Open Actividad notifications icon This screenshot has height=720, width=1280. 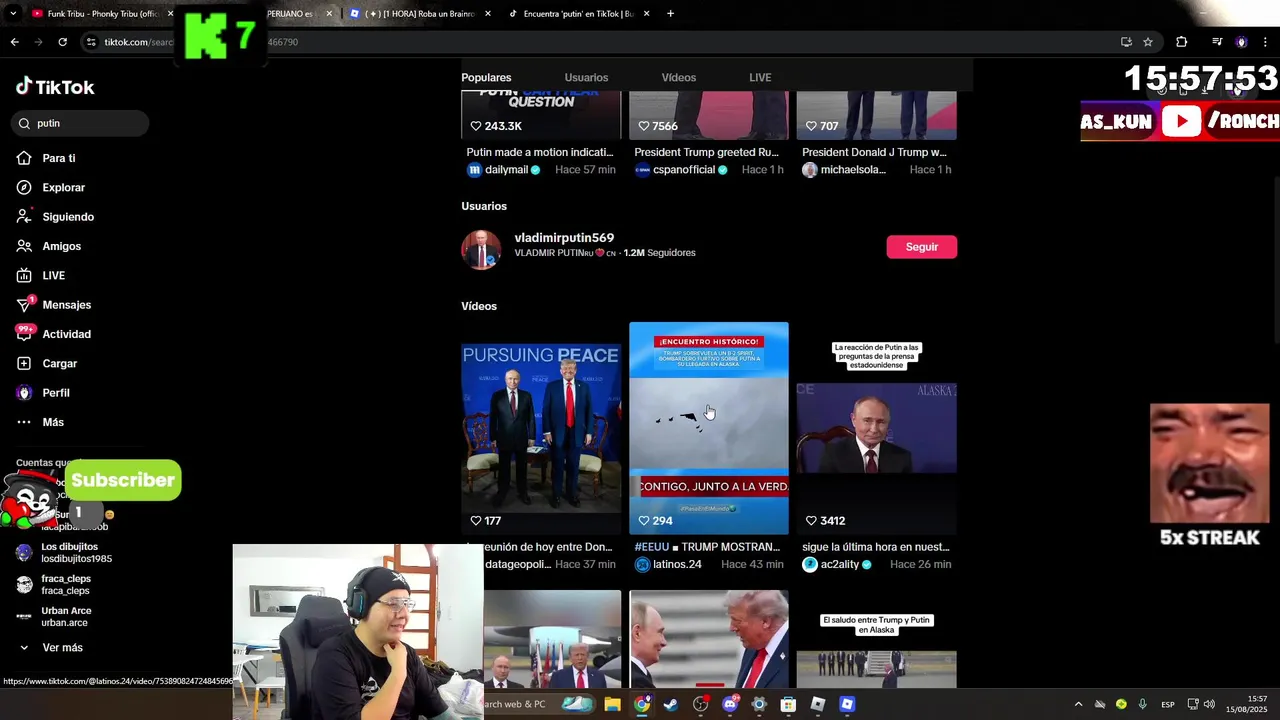pos(24,333)
